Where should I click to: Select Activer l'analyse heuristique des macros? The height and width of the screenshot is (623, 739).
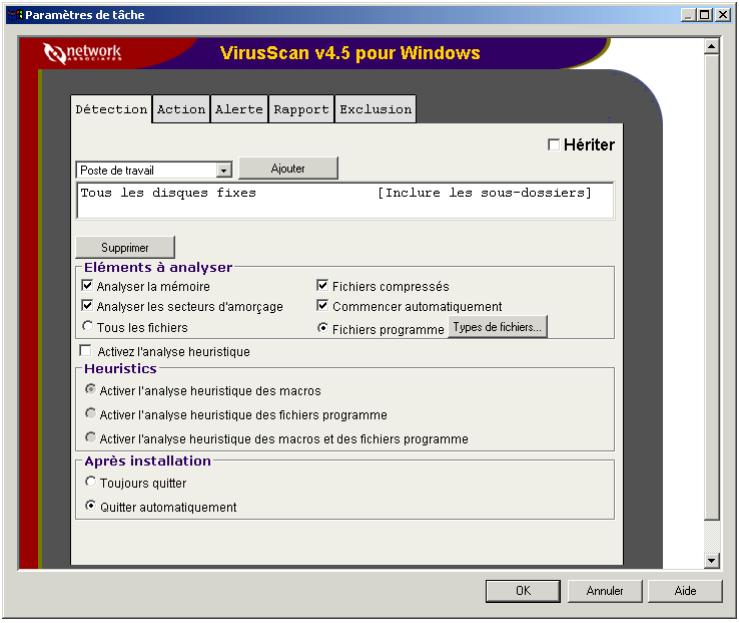pyautogui.click(x=90, y=389)
